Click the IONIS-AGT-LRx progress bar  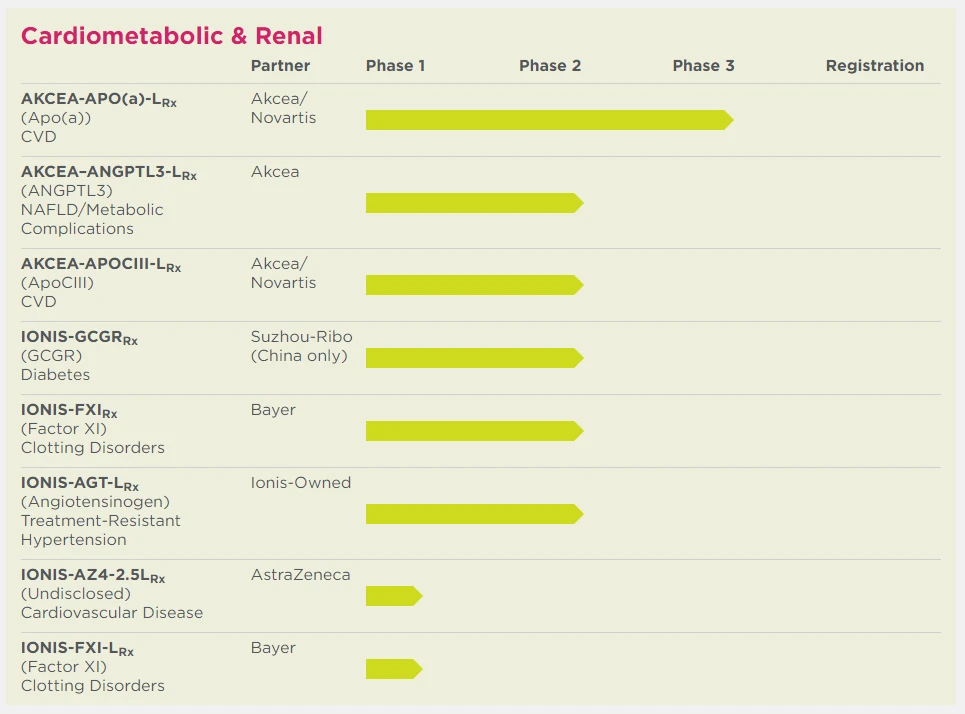pos(474,514)
